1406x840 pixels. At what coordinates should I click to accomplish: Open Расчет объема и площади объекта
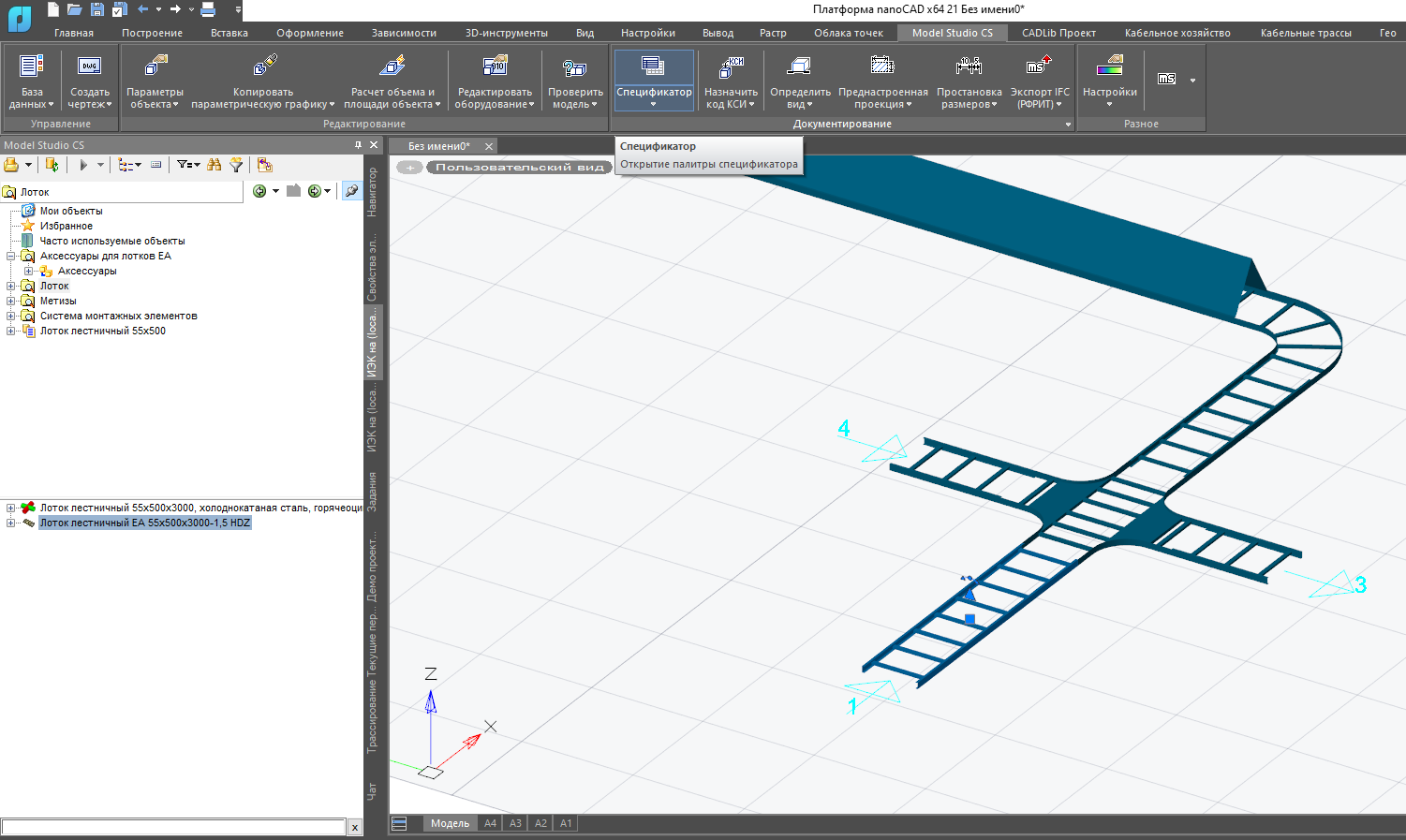(x=392, y=81)
